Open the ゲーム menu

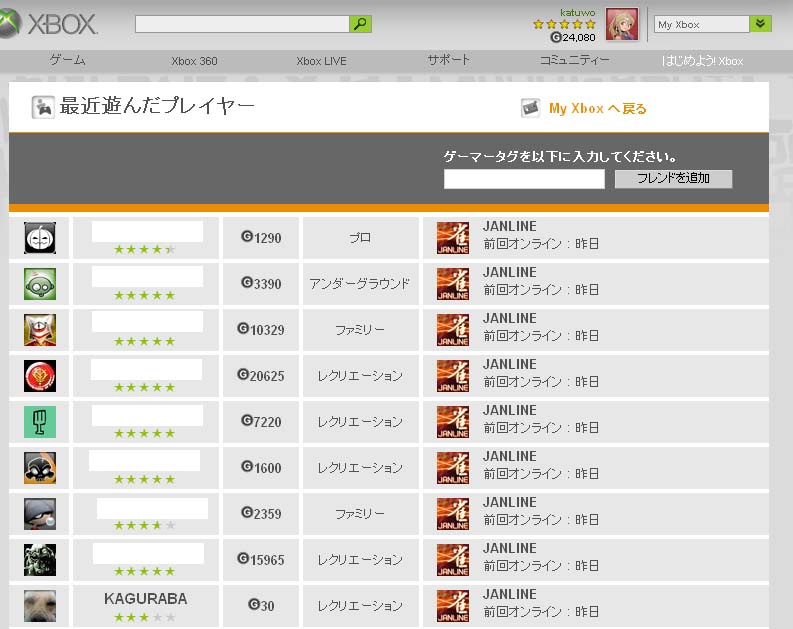coord(68,60)
